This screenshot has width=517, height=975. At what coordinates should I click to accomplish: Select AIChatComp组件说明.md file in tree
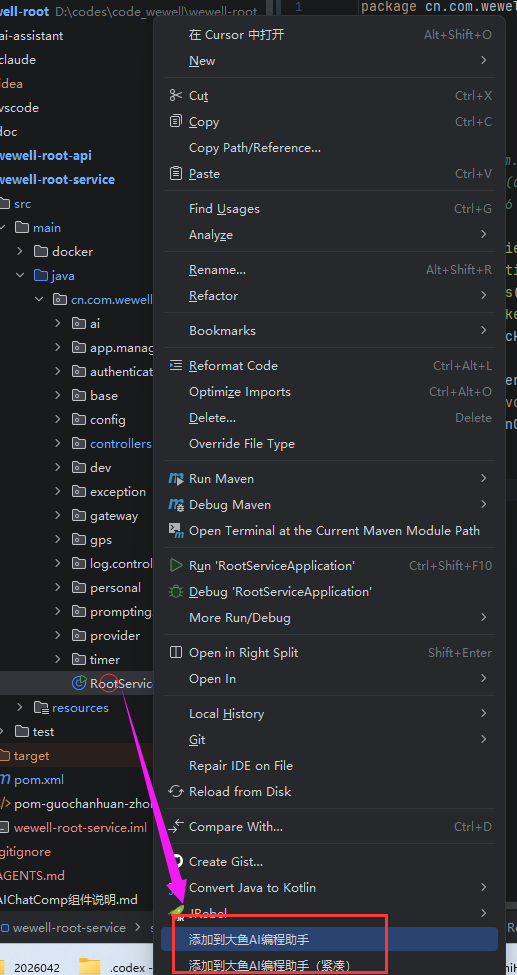point(68,900)
